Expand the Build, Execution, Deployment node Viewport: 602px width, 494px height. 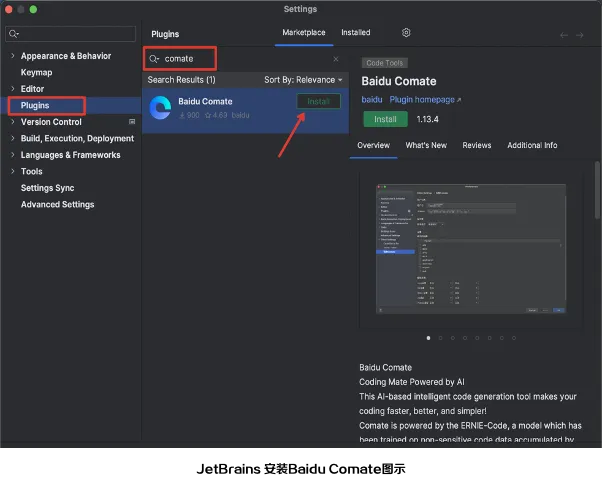pos(13,139)
